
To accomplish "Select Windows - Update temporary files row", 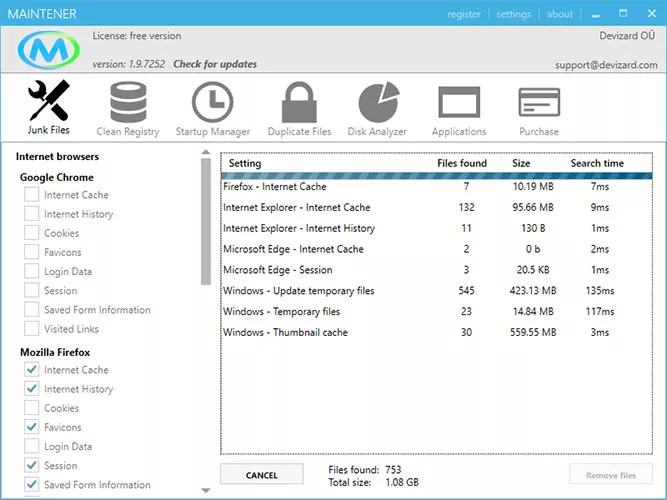I will (x=436, y=291).
